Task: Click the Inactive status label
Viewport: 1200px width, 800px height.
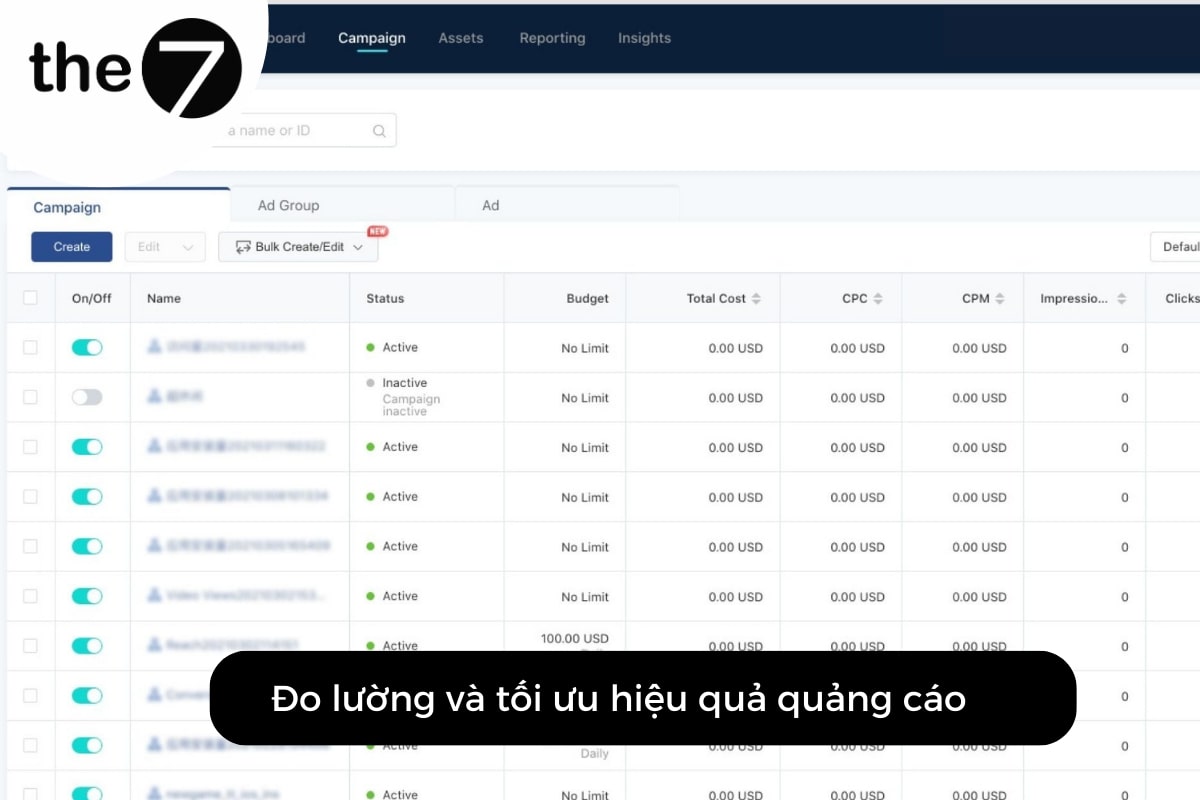Action: (405, 383)
